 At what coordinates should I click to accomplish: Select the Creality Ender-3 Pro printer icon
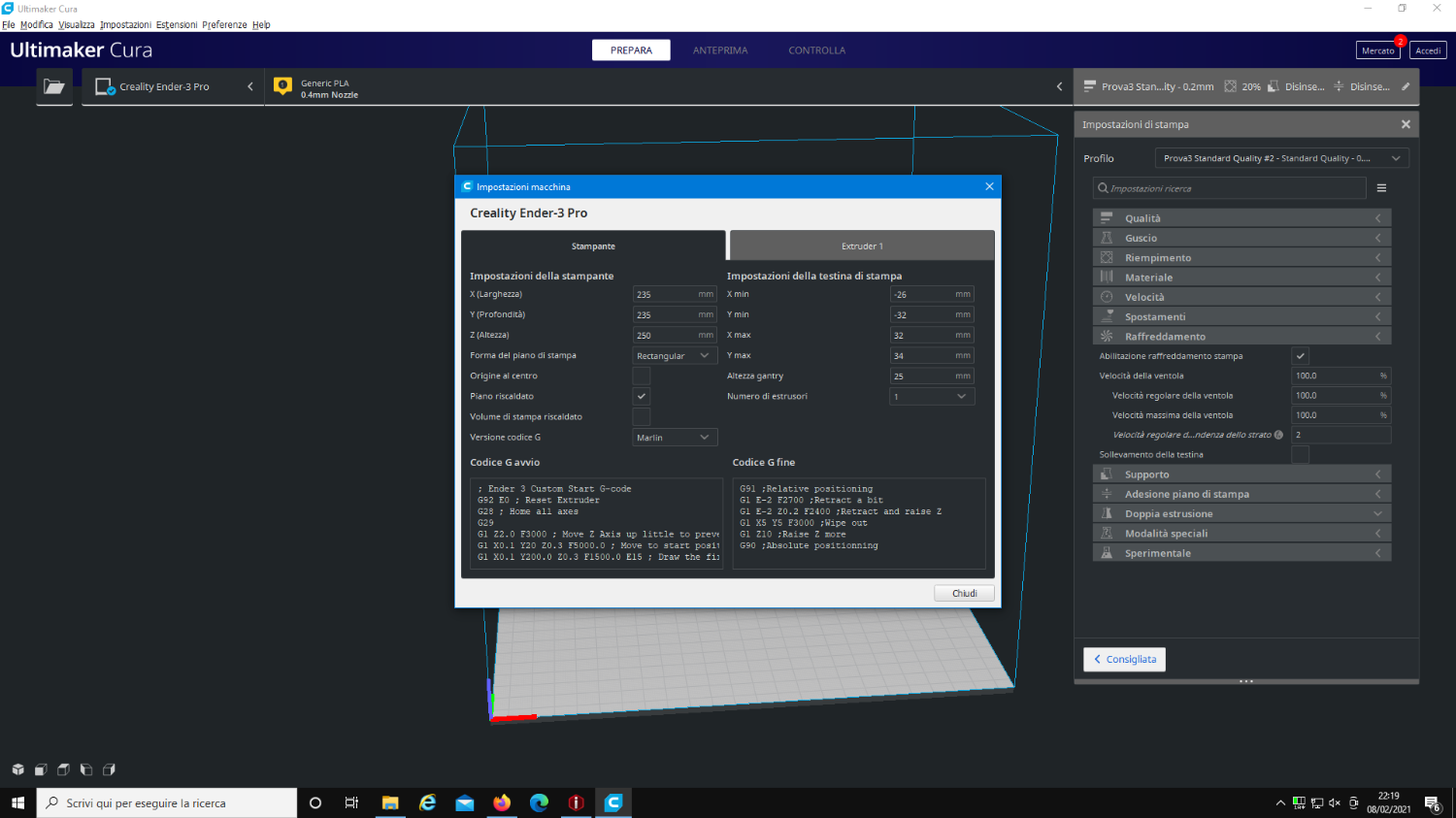click(x=105, y=86)
